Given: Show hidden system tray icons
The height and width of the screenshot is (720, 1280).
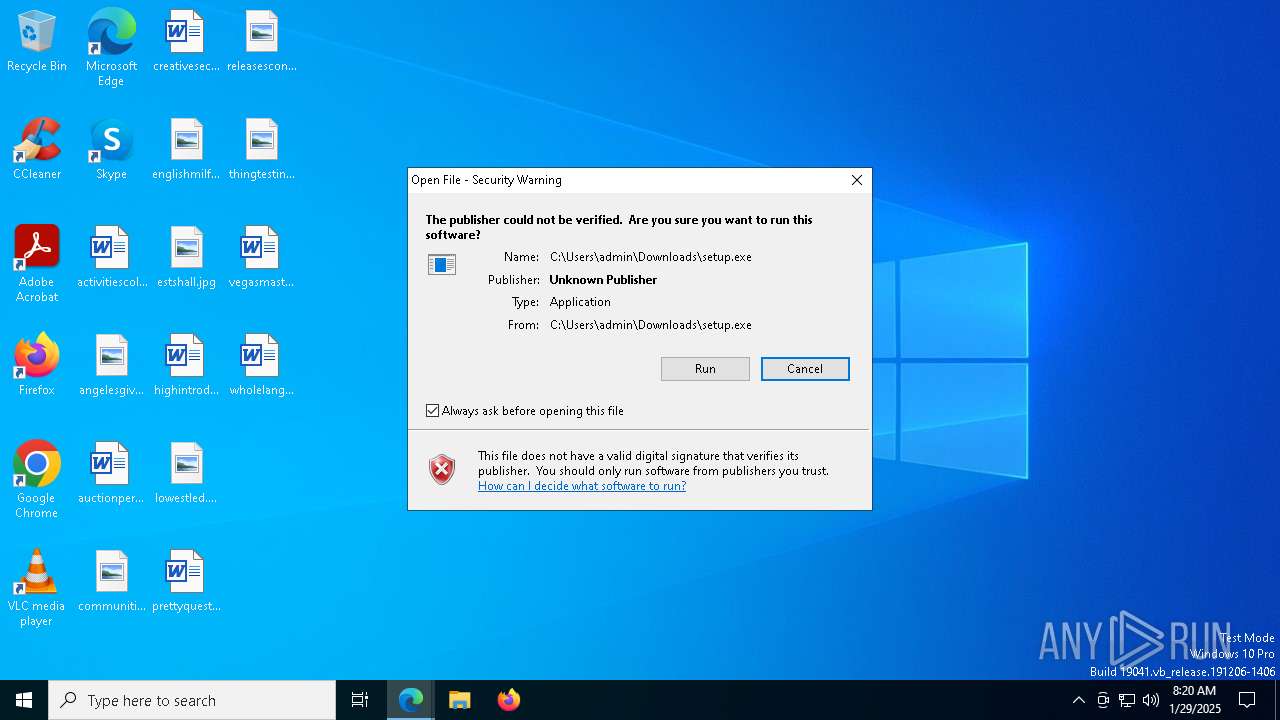Looking at the screenshot, I should tap(1078, 700).
